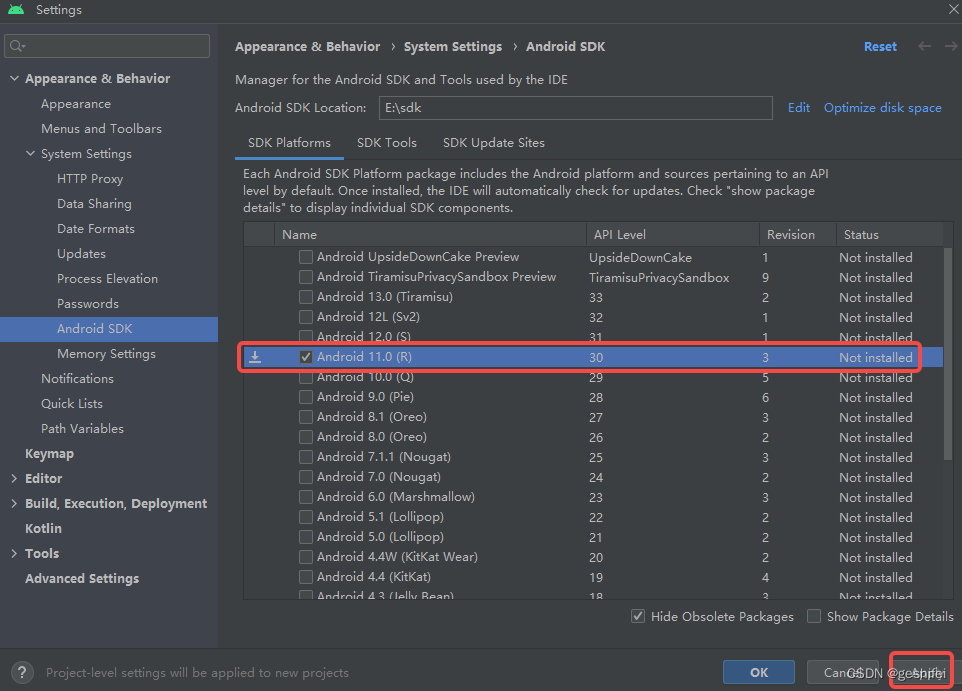Image resolution: width=962 pixels, height=691 pixels.
Task: Open Path Variables settings
Action: tap(82, 429)
